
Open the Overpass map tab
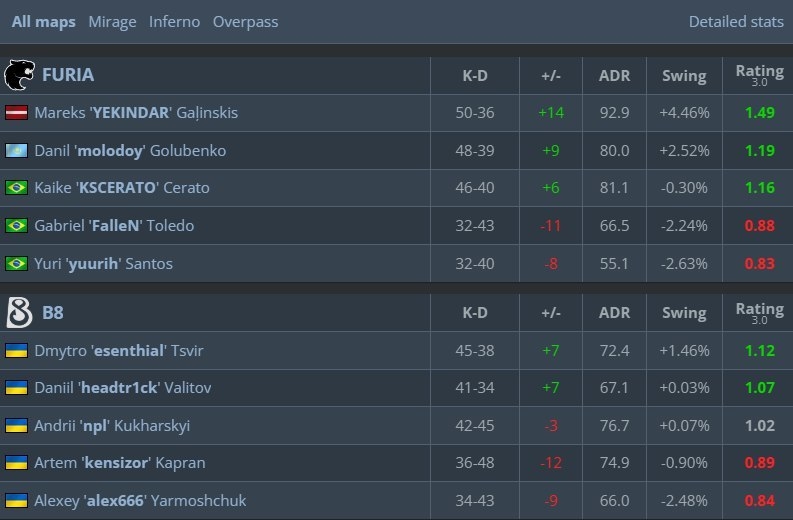245,21
